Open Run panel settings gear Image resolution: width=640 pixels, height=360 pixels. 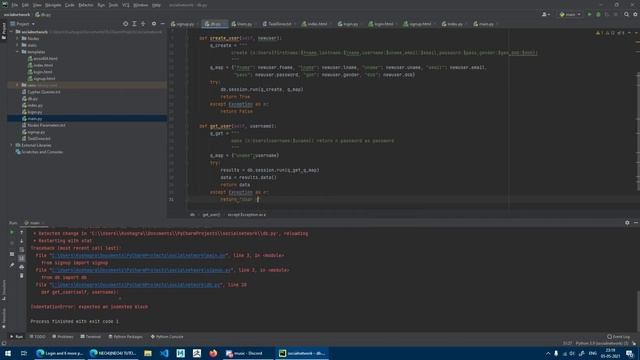627,222
